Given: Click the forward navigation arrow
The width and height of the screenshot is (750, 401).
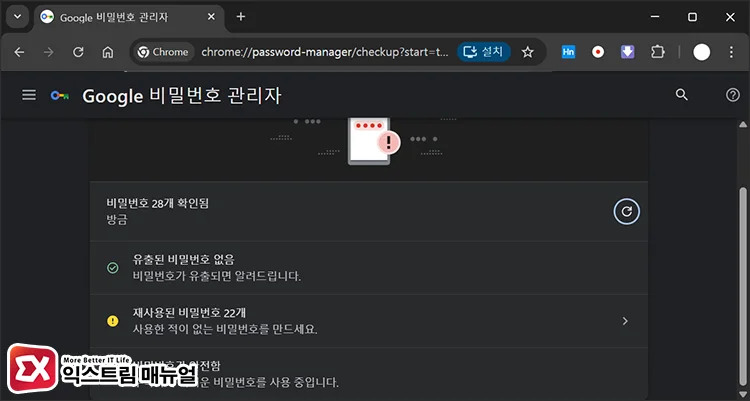Looking at the screenshot, I should 48,52.
